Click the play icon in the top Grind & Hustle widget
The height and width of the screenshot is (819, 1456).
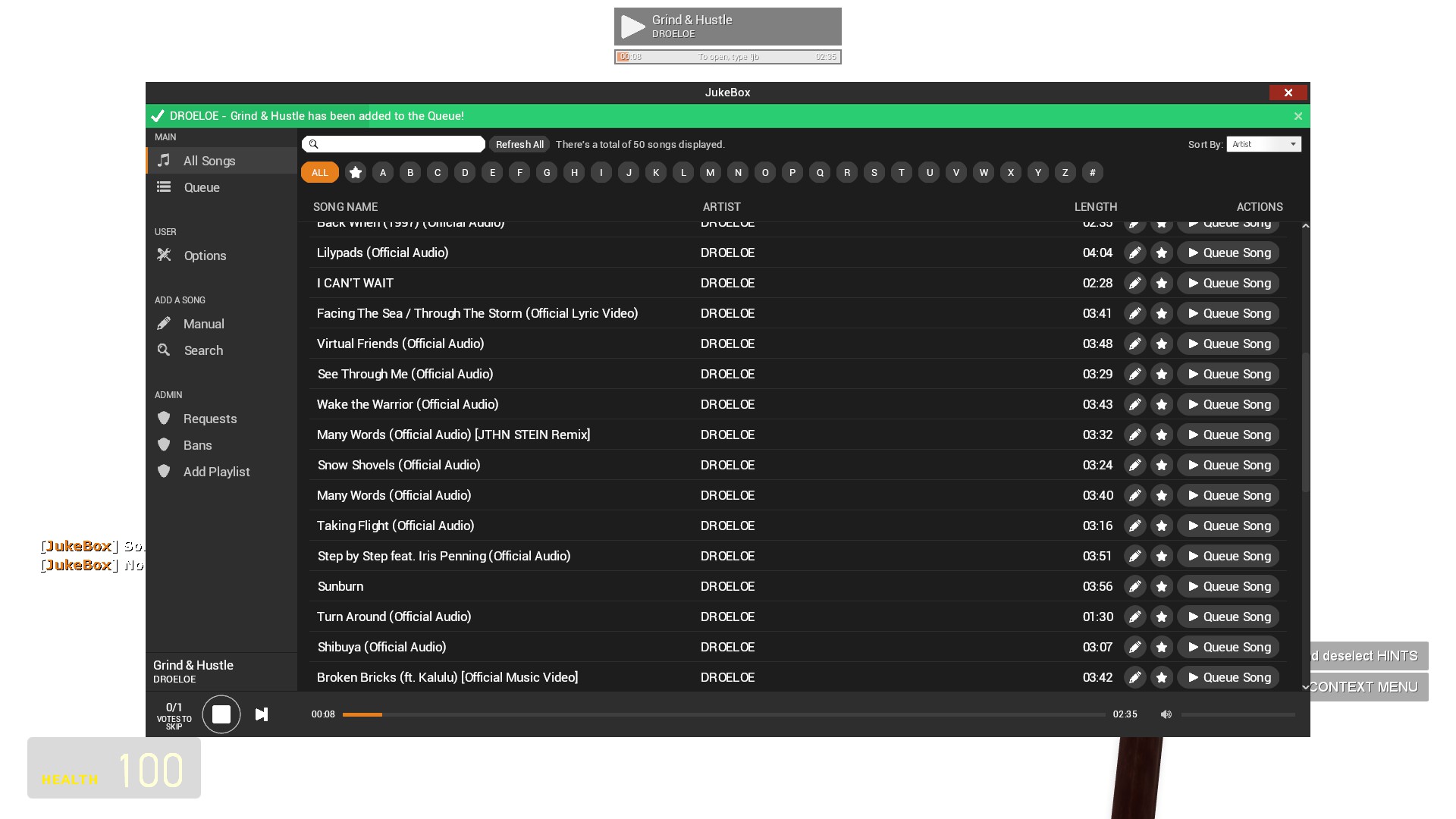click(x=632, y=27)
